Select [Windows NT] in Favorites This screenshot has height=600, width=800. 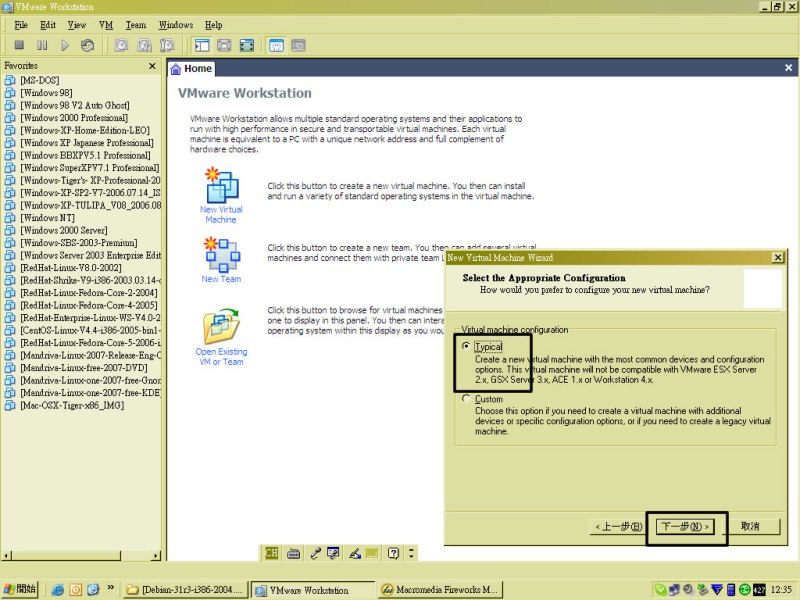(47, 218)
